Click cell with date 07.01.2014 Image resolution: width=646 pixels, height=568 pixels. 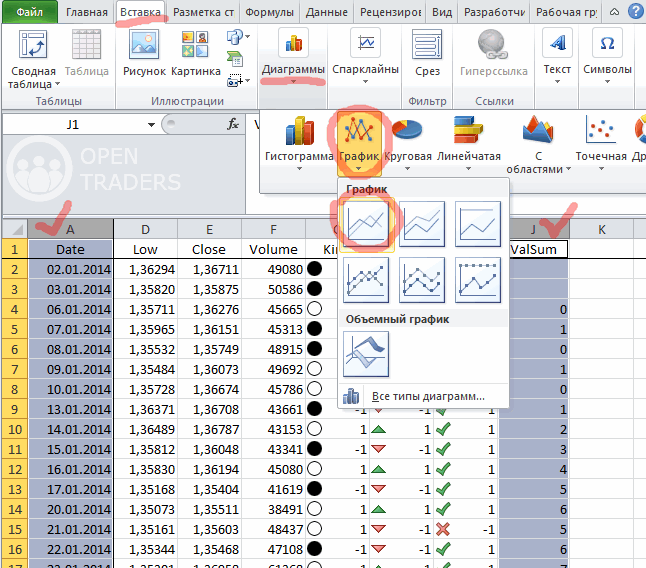pyautogui.click(x=70, y=330)
